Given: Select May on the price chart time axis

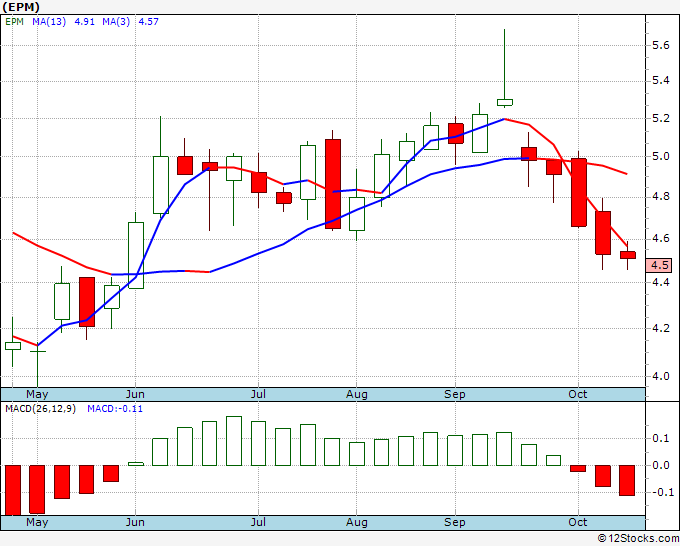Looking at the screenshot, I should click(x=37, y=394).
